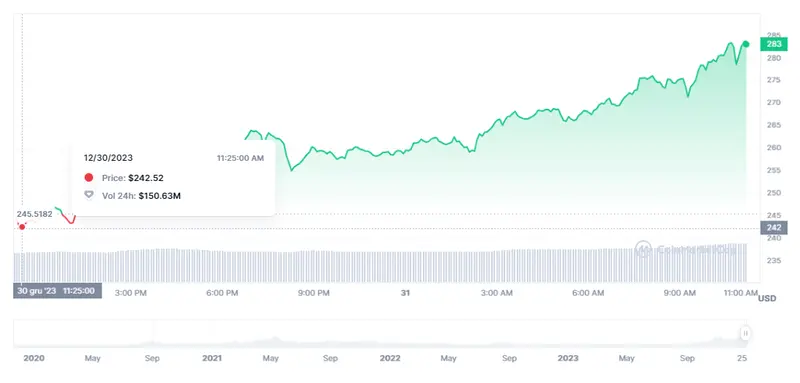Click the red start price dot marker
Screen dimensions: 800x383
tap(22, 226)
